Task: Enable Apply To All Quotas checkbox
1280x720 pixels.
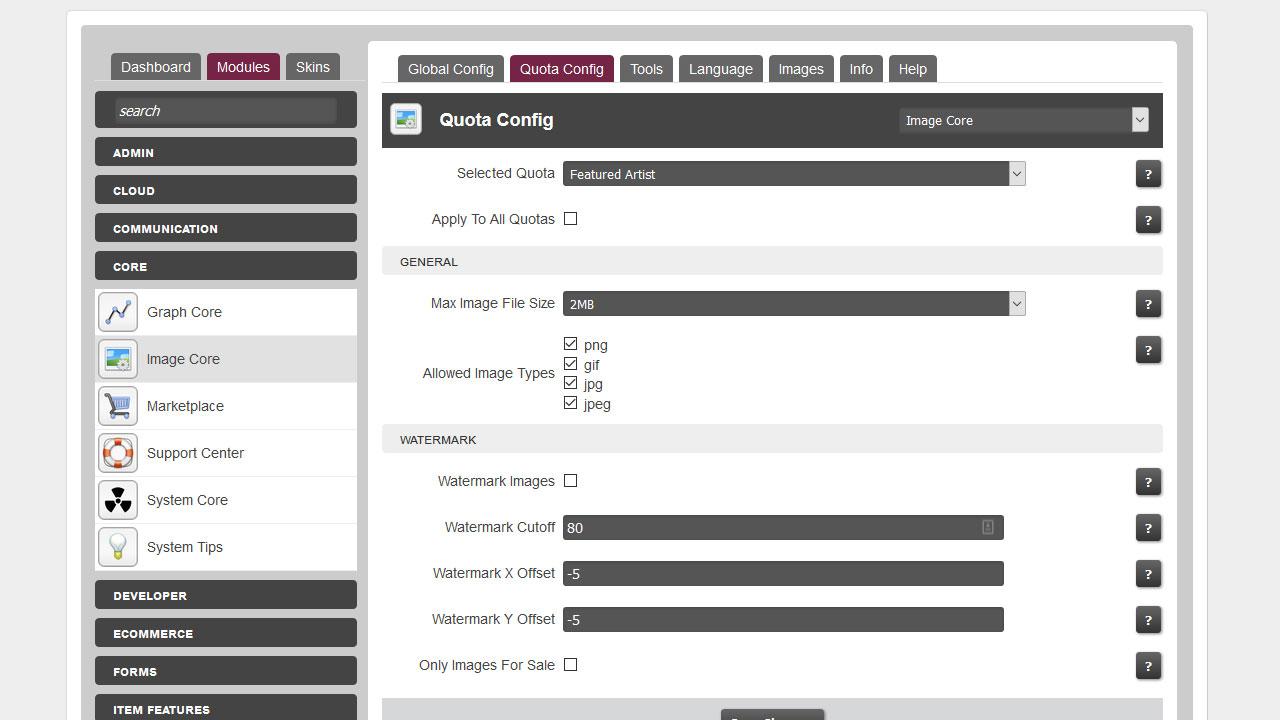Action: click(570, 219)
